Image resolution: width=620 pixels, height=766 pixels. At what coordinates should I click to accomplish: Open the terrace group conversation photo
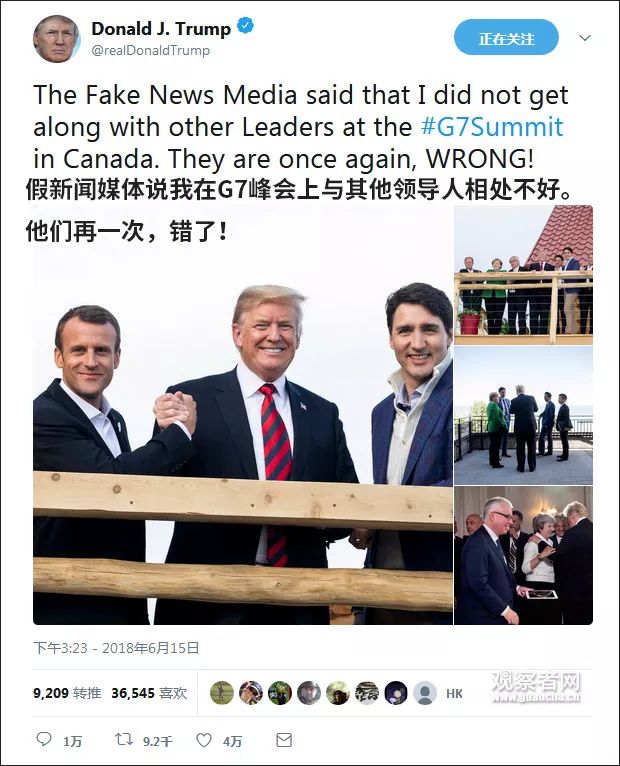(523, 415)
